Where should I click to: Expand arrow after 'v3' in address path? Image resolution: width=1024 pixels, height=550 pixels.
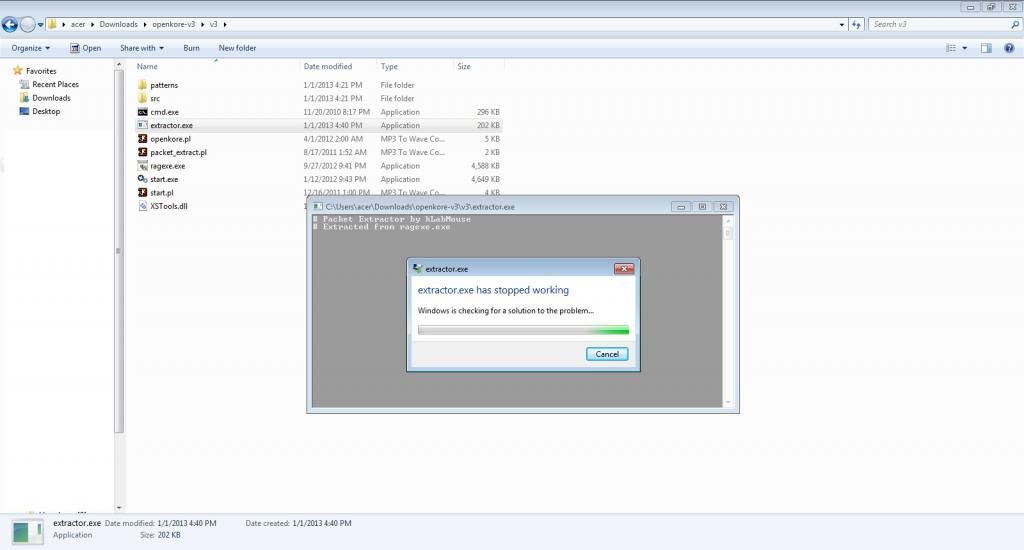225,24
